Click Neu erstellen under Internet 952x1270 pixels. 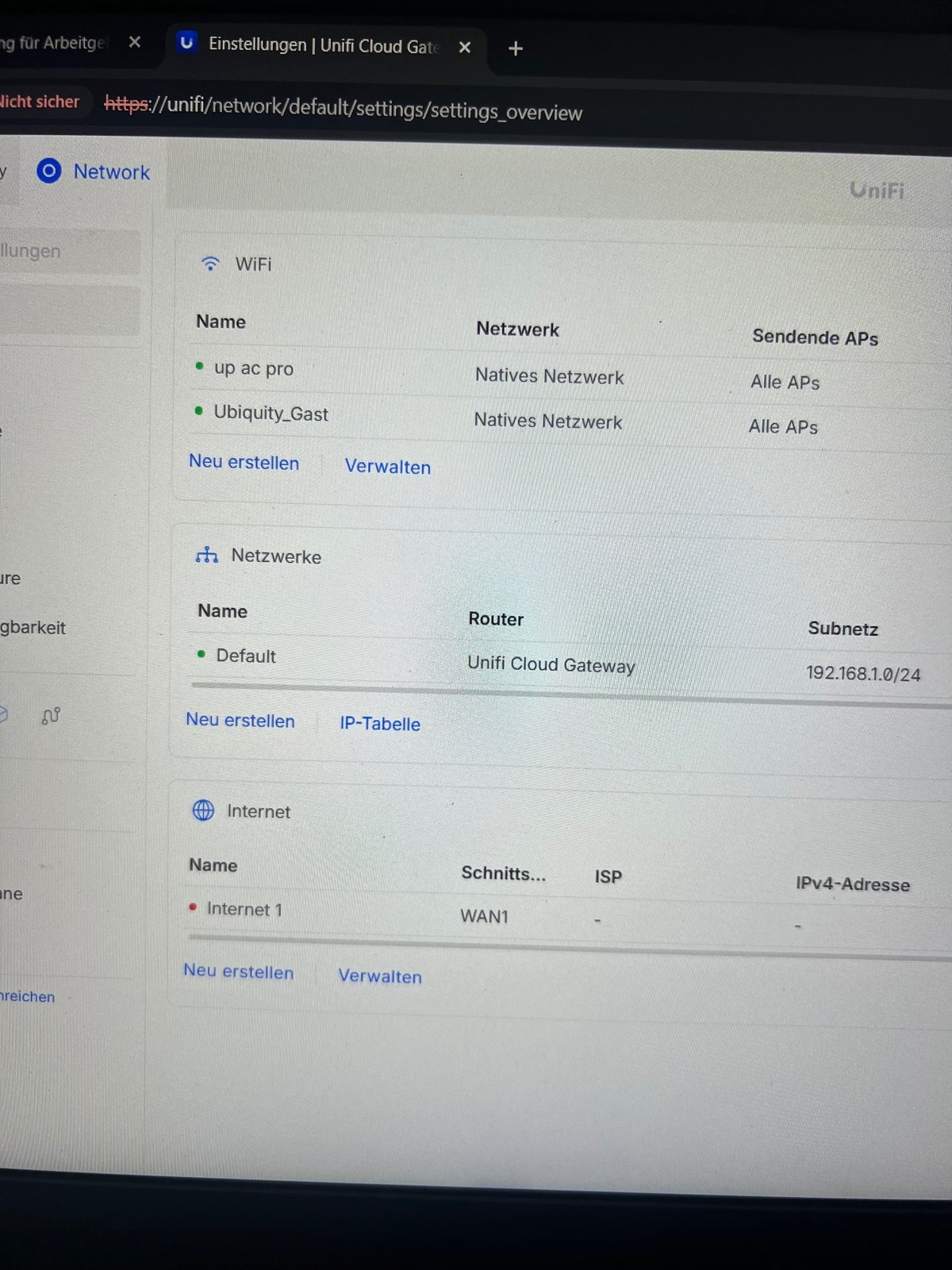[x=238, y=972]
